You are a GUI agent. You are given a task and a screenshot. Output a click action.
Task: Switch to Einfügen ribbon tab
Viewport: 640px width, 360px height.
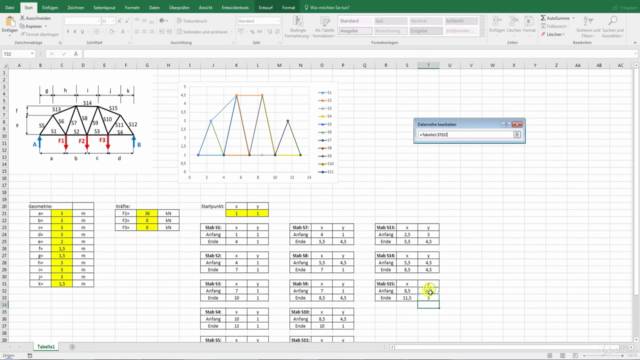pyautogui.click(x=50, y=8)
